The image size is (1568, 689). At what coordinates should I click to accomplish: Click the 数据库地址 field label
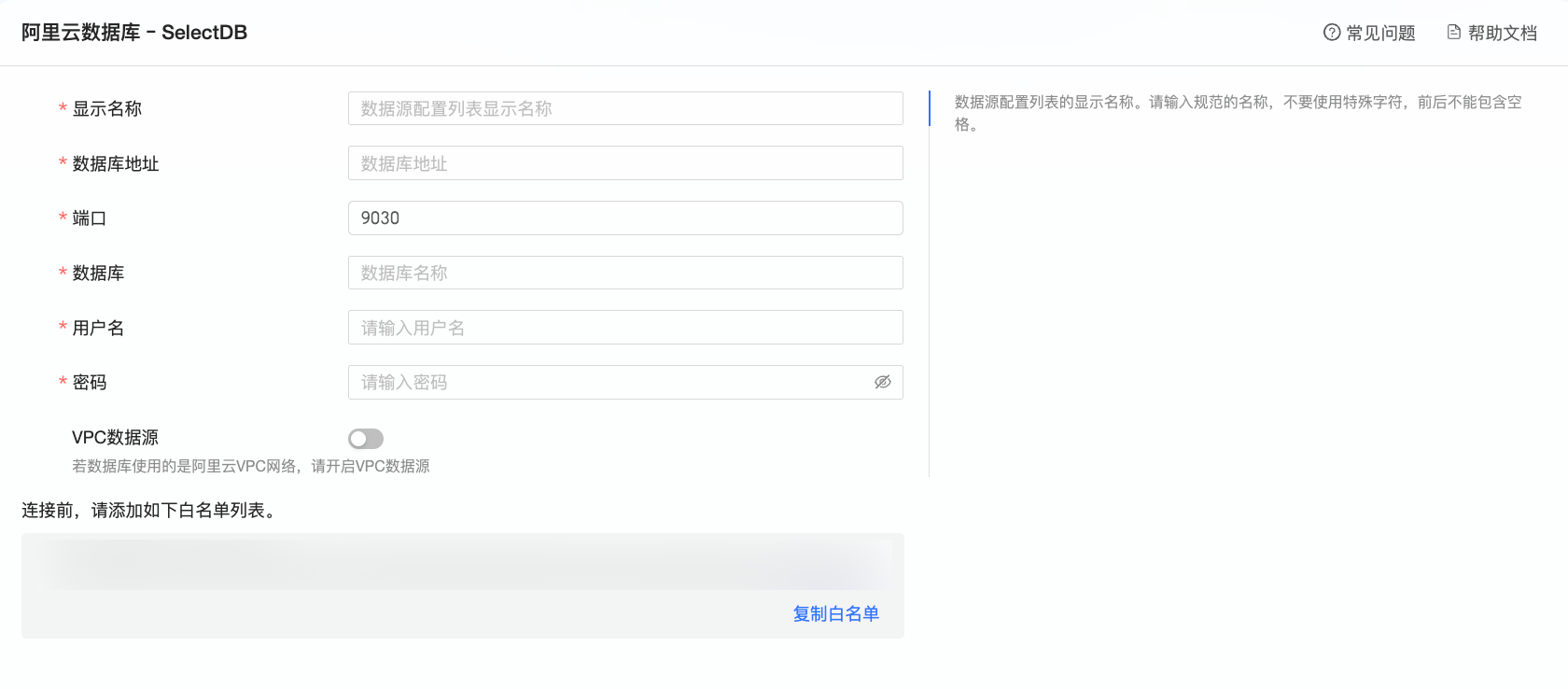[116, 163]
